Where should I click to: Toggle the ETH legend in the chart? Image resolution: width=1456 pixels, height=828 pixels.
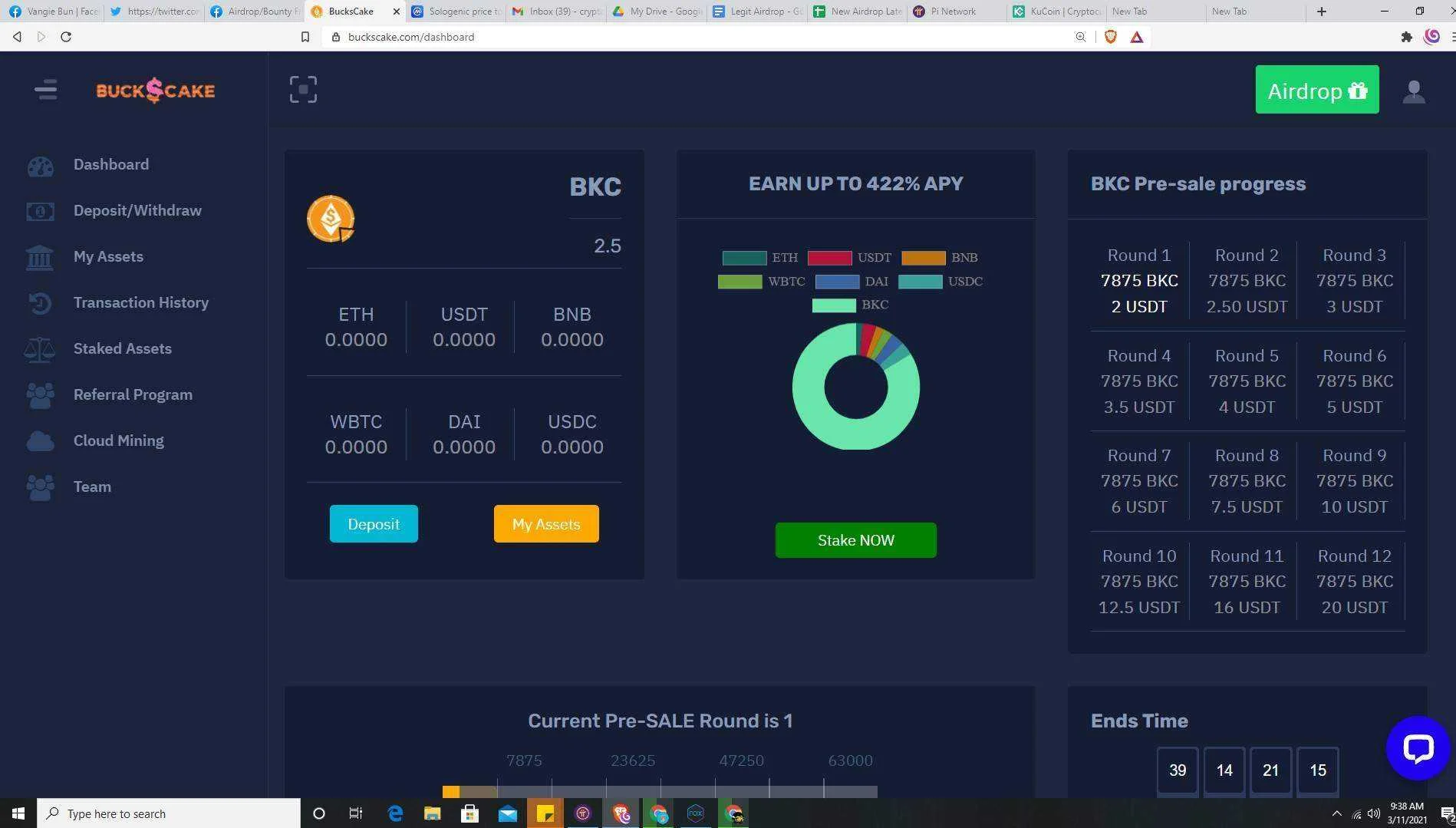click(759, 258)
